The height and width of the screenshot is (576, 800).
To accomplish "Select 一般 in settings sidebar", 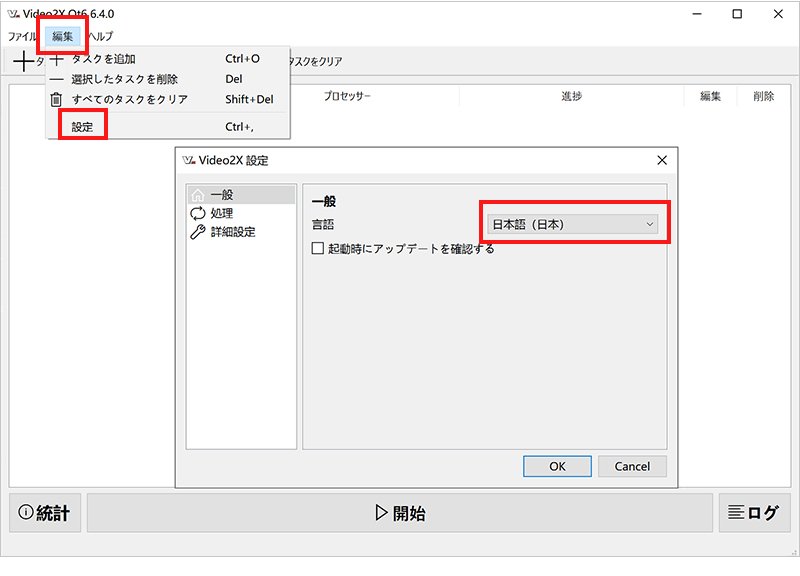I will tap(241, 194).
